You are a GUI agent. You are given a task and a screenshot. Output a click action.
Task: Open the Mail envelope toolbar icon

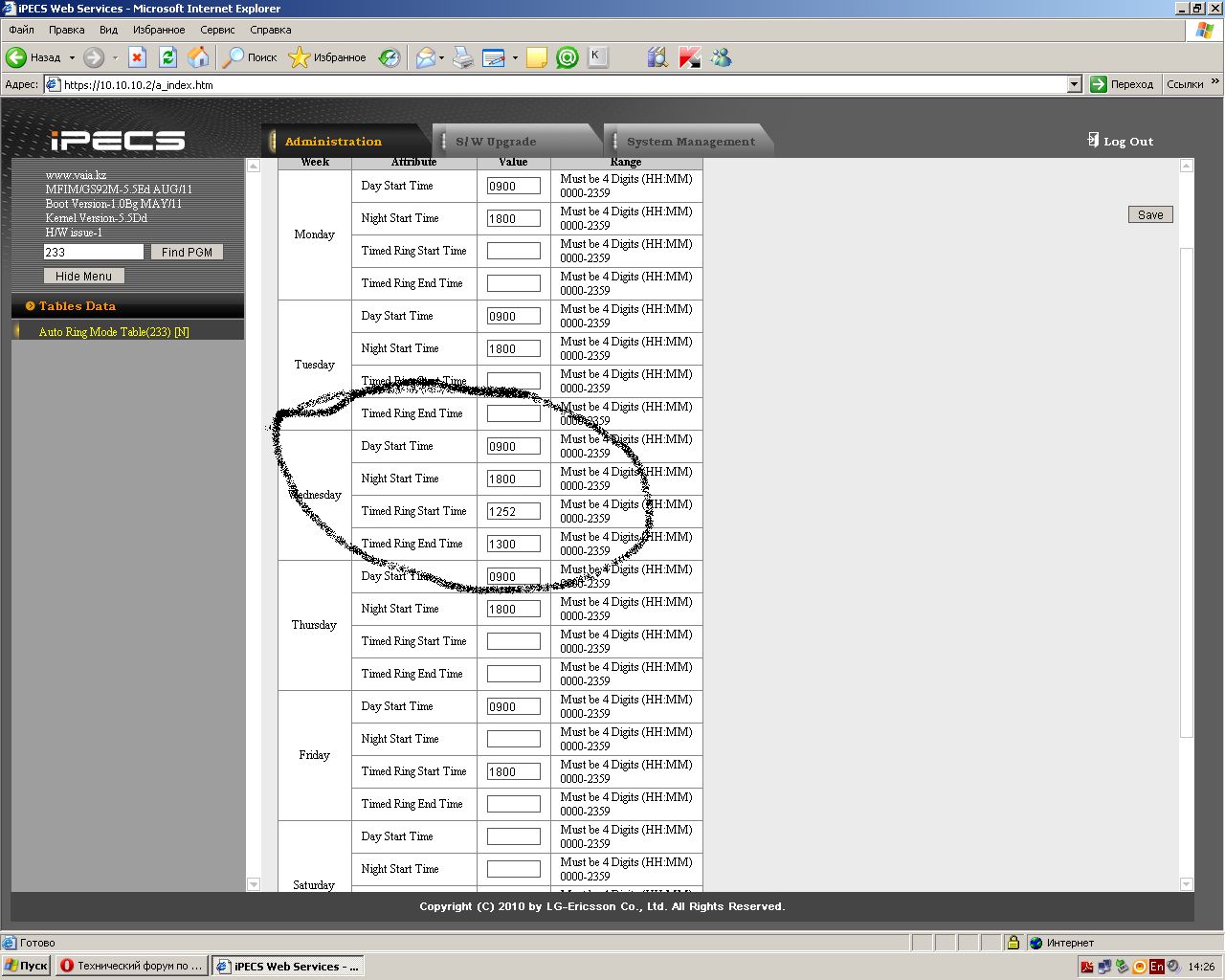pos(425,57)
